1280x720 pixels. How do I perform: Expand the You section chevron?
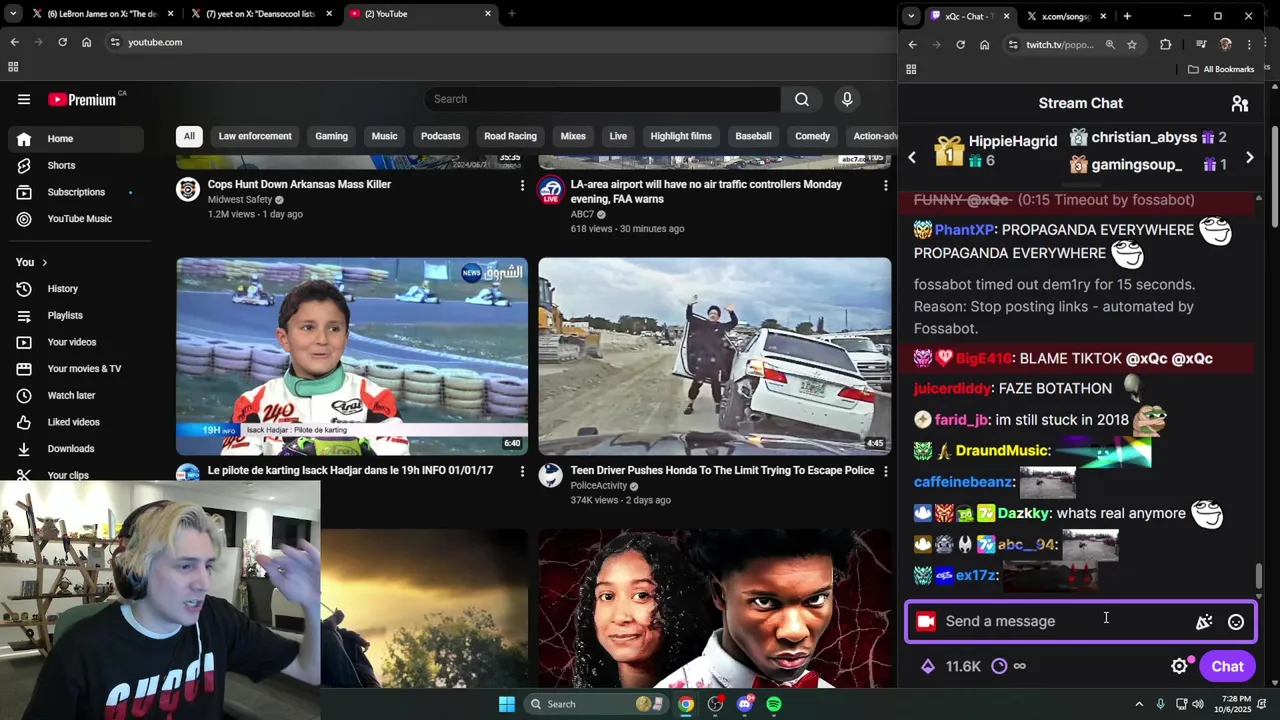44,263
